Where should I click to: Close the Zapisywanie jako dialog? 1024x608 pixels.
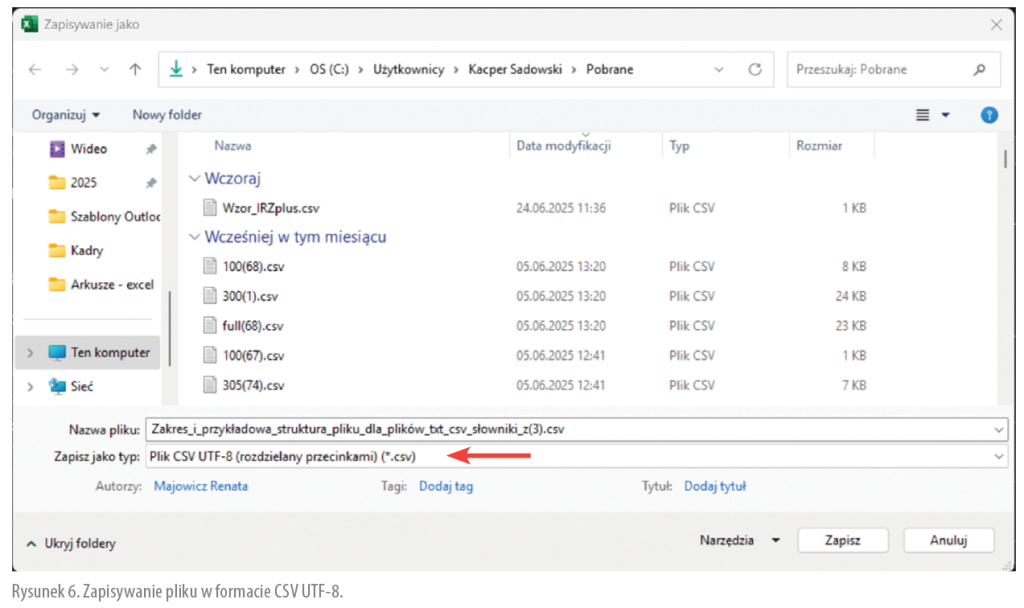point(996,25)
